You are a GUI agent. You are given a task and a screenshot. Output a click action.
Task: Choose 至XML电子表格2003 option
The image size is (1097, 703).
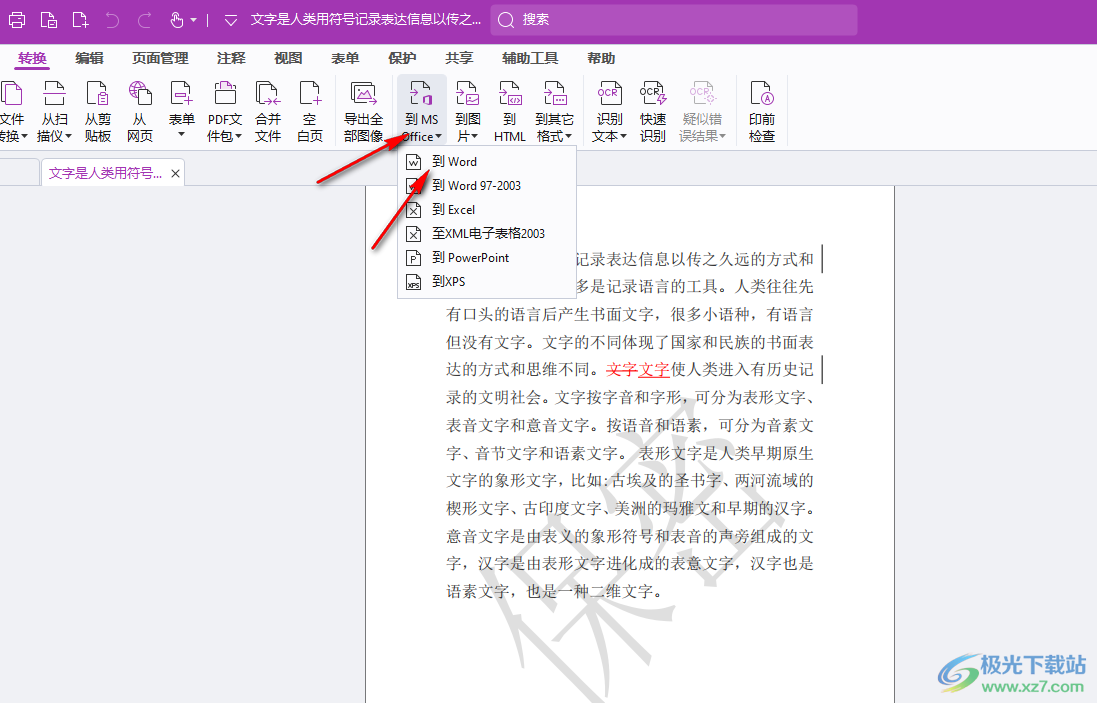487,234
